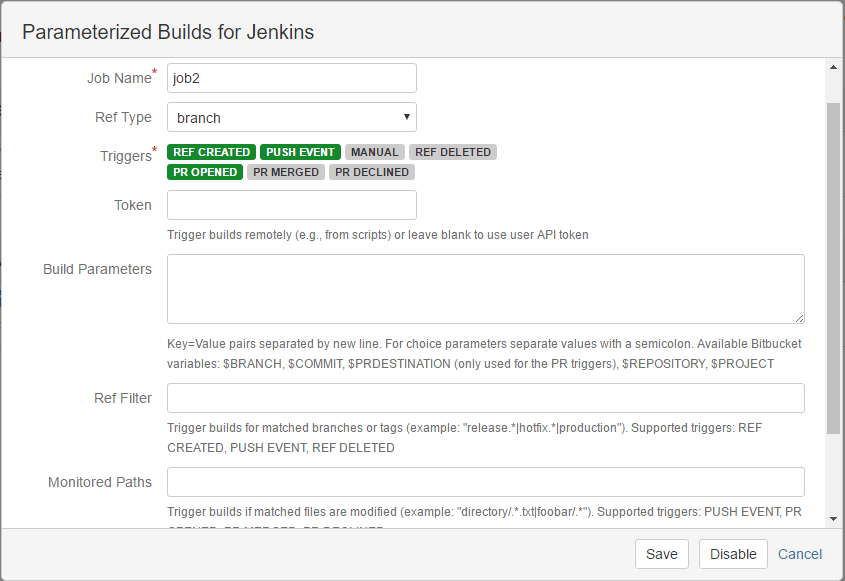Viewport: 845px width, 581px height.
Task: Enable the PR DECLINED trigger
Action: click(x=372, y=172)
